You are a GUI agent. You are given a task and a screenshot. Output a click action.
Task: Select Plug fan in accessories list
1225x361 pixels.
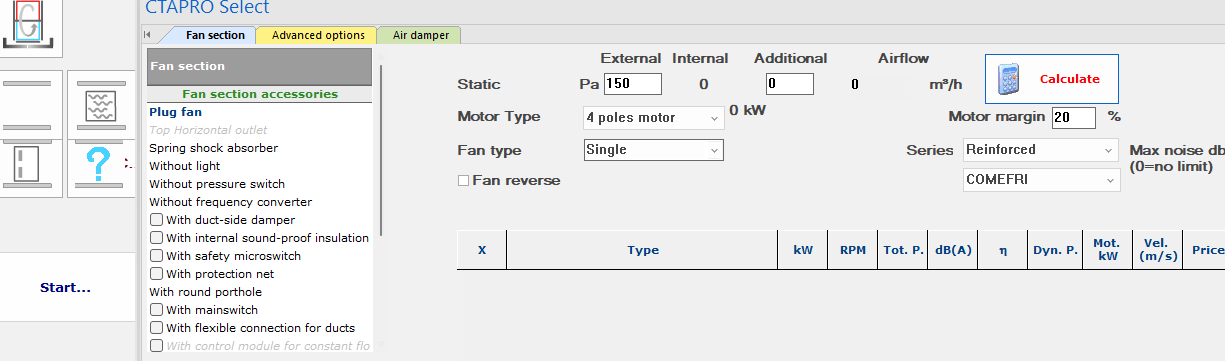[x=175, y=112]
